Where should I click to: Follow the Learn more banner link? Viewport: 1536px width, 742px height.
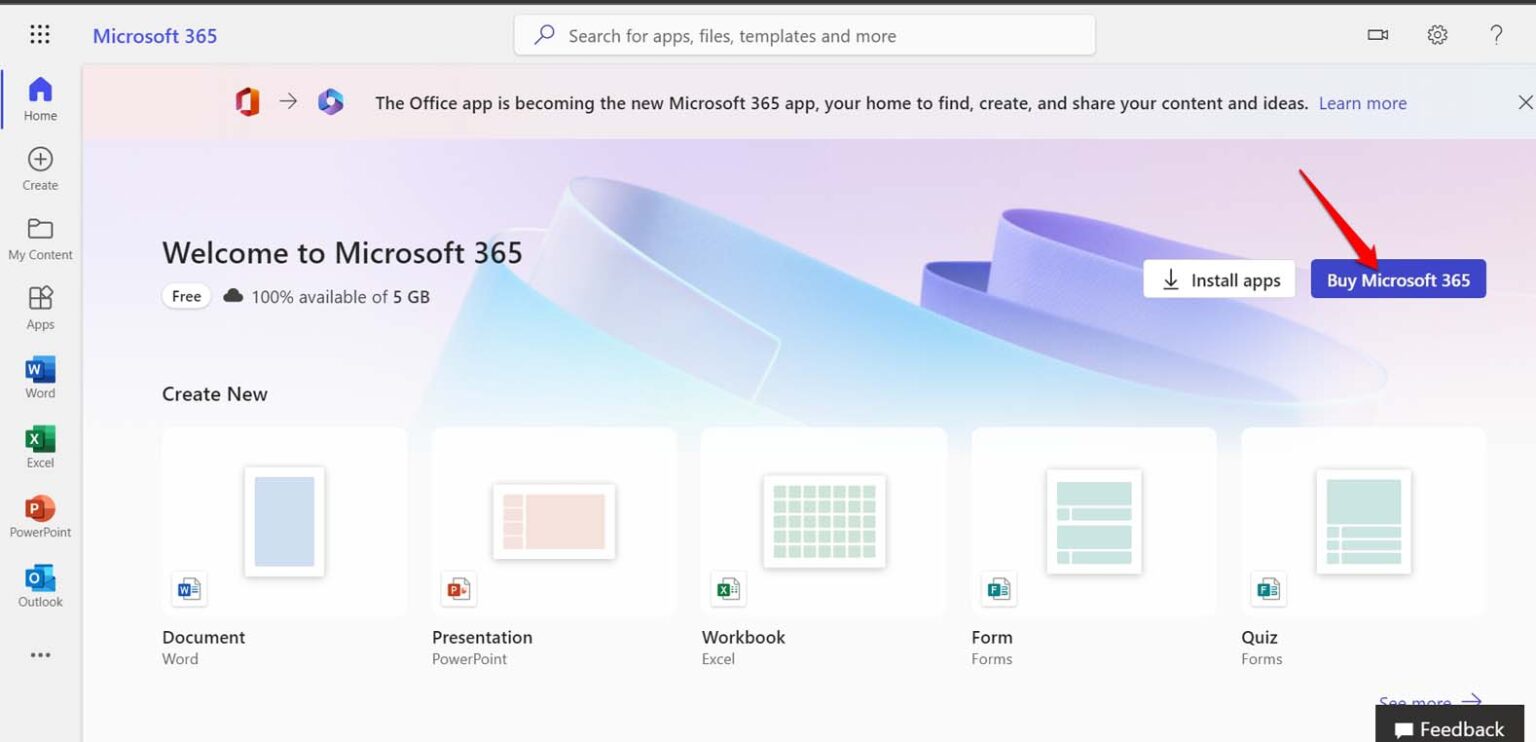tap(1362, 103)
